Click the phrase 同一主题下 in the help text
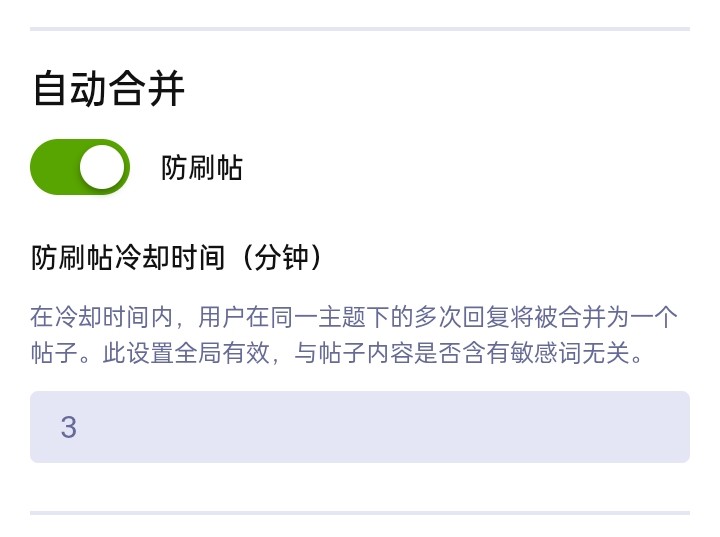 click(x=330, y=319)
